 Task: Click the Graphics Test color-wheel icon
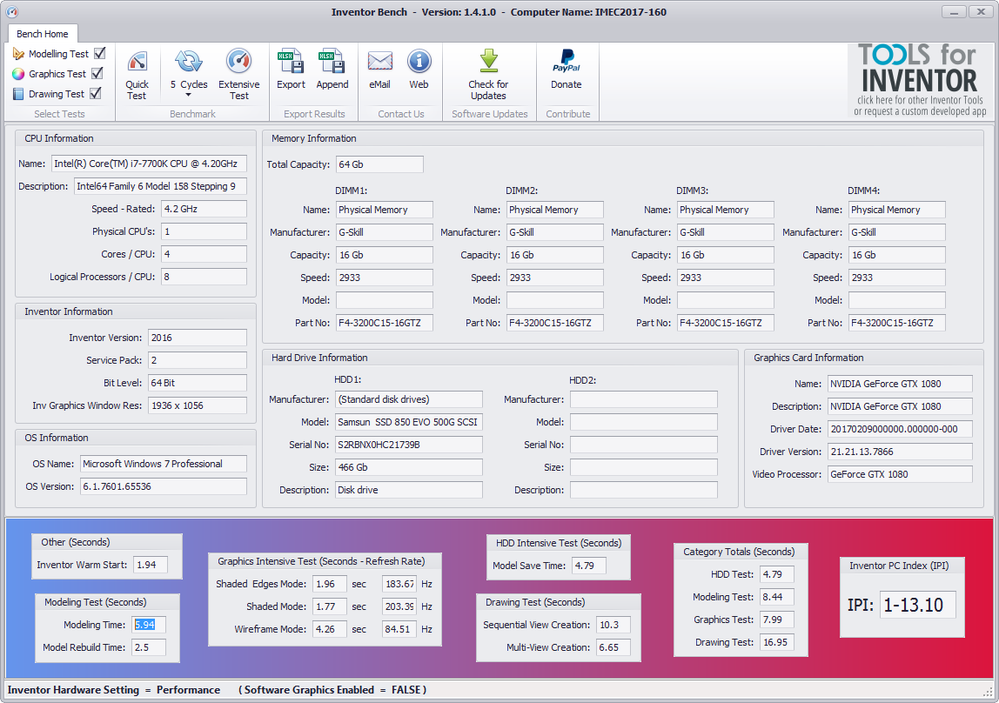tap(18, 74)
